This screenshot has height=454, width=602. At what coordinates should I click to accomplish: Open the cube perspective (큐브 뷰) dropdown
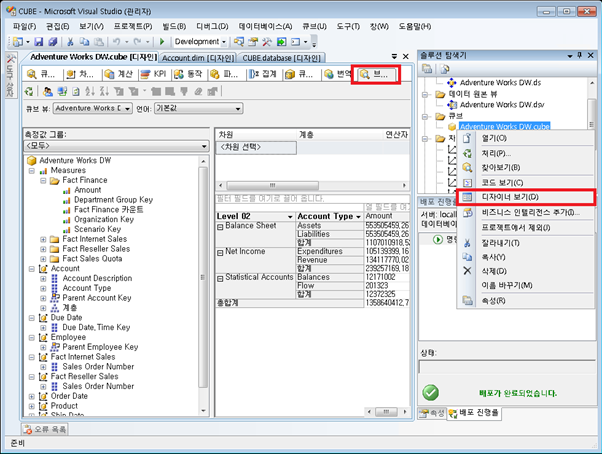93,109
